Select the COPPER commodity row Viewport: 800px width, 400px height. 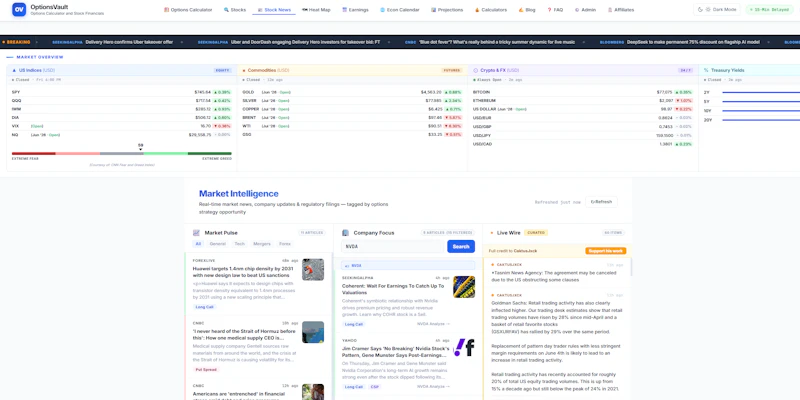click(x=352, y=109)
